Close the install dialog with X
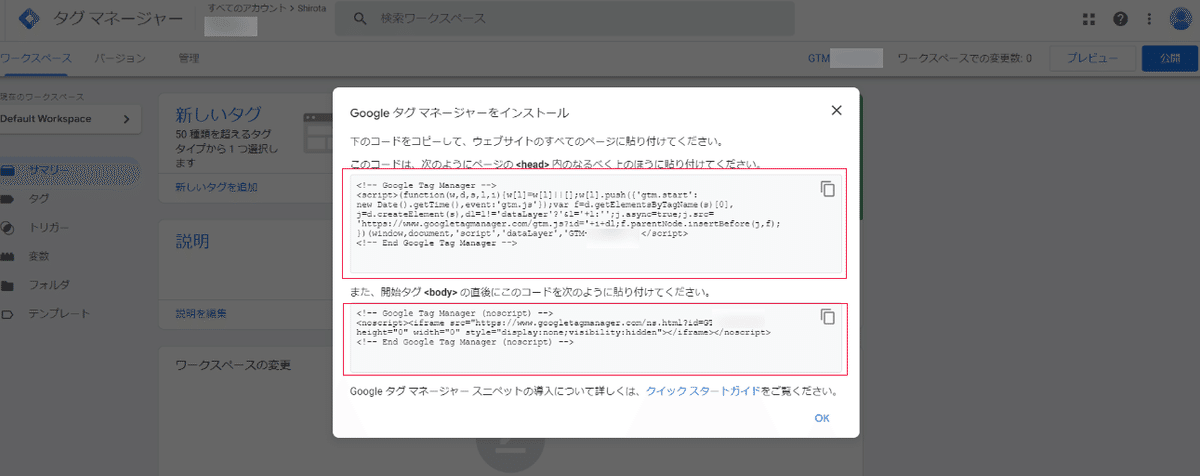This screenshot has height=476, width=1200. 837,110
